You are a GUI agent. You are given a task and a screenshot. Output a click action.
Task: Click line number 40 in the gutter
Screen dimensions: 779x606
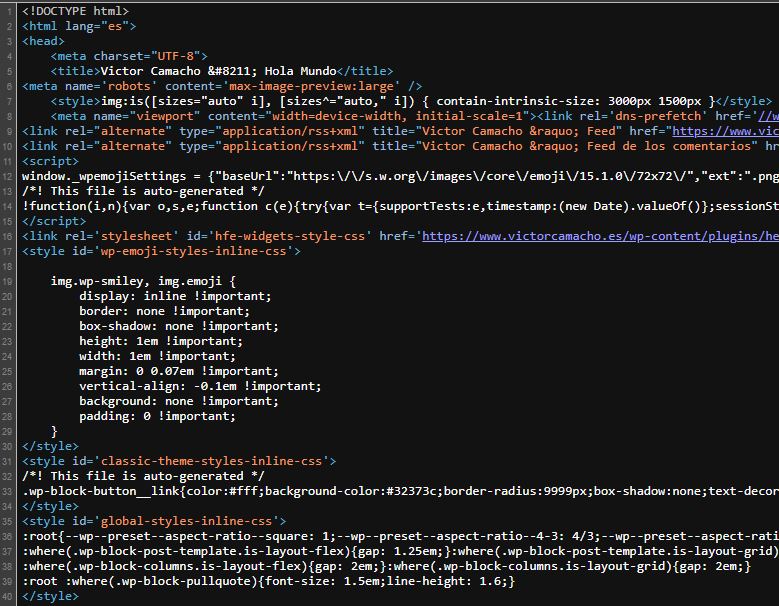[x=7, y=596]
